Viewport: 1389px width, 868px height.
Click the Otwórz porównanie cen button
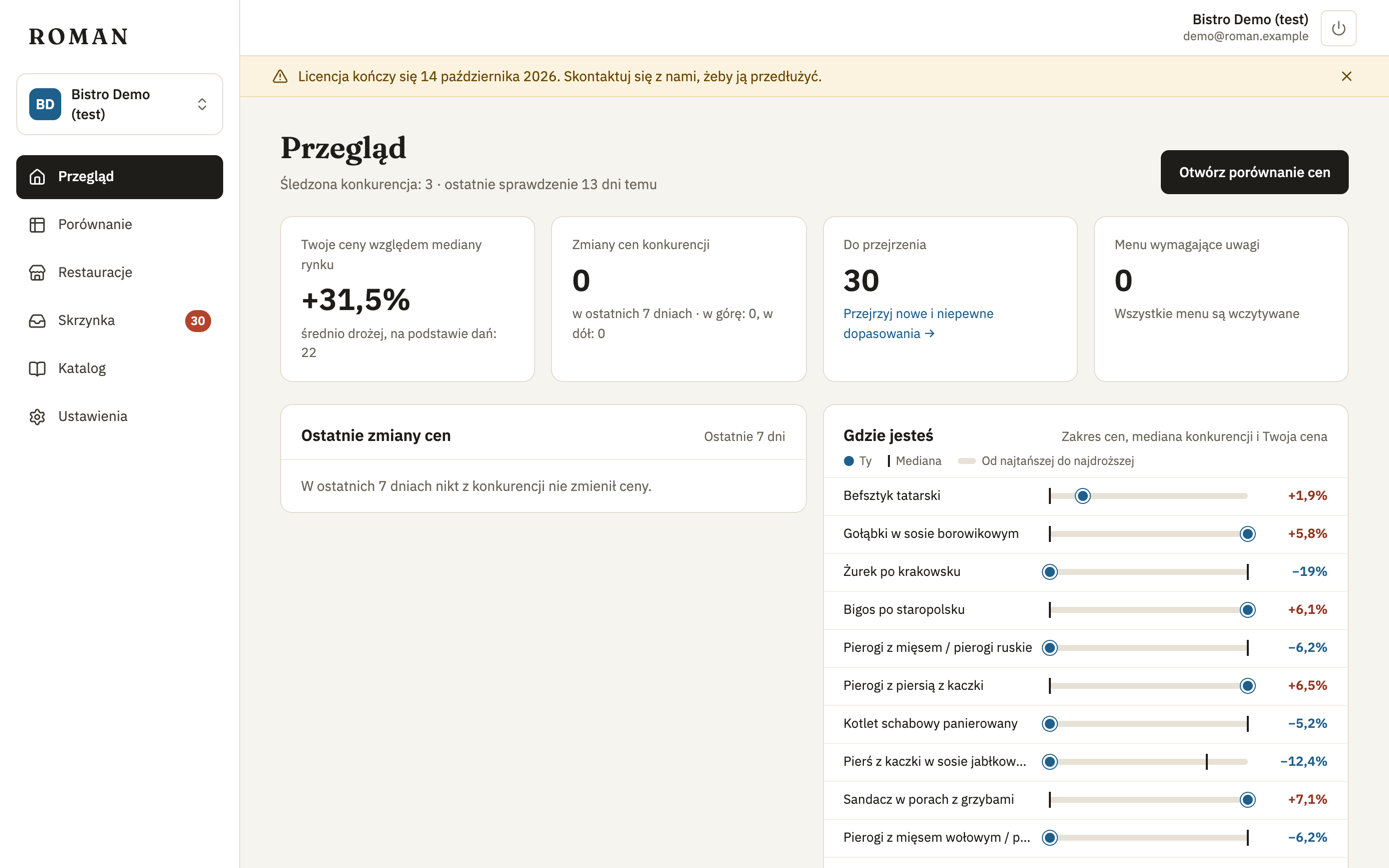[x=1254, y=172]
